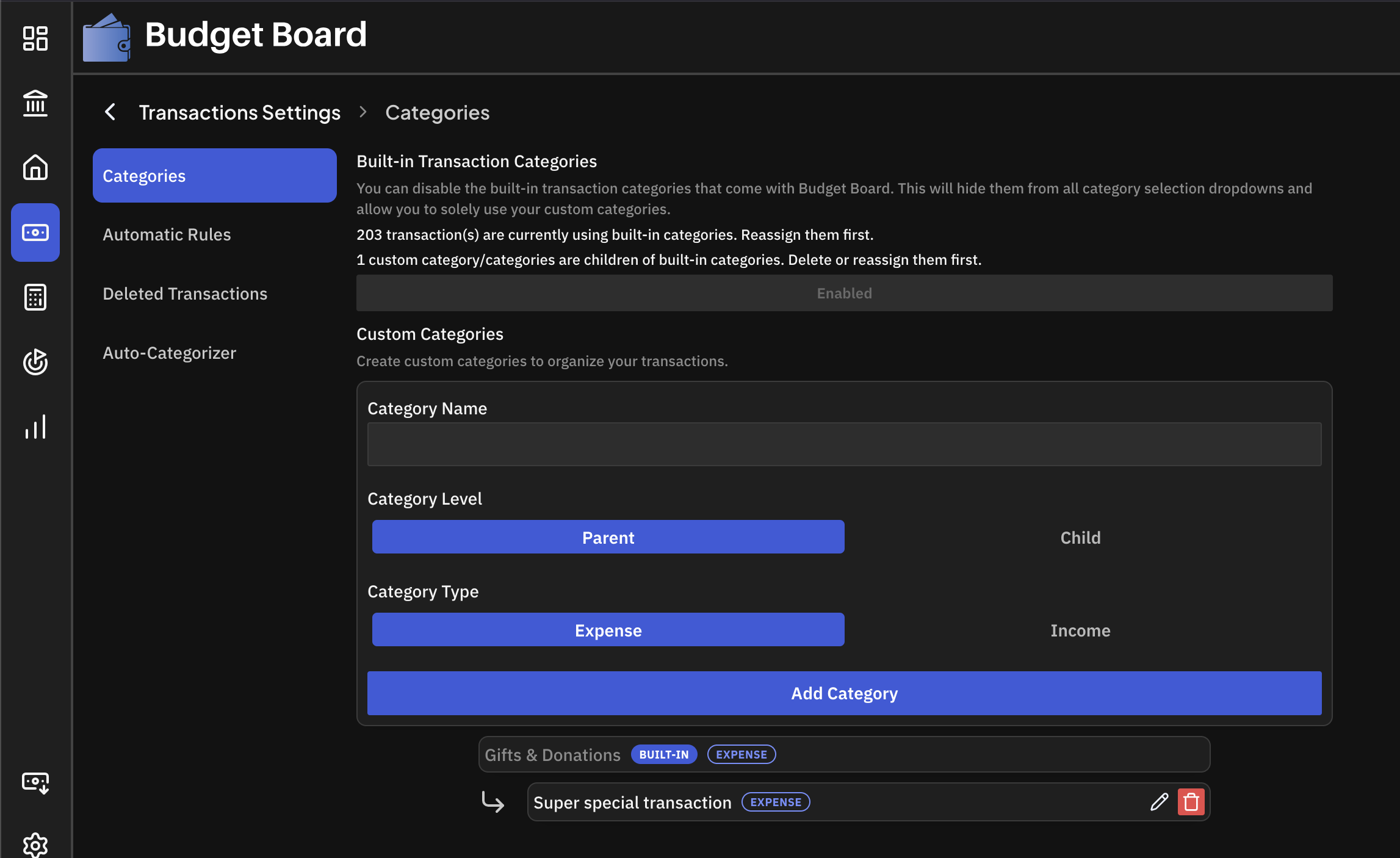Image resolution: width=1400 pixels, height=858 pixels.
Task: Open the Settings gear icon in sidebar
Action: tap(35, 845)
